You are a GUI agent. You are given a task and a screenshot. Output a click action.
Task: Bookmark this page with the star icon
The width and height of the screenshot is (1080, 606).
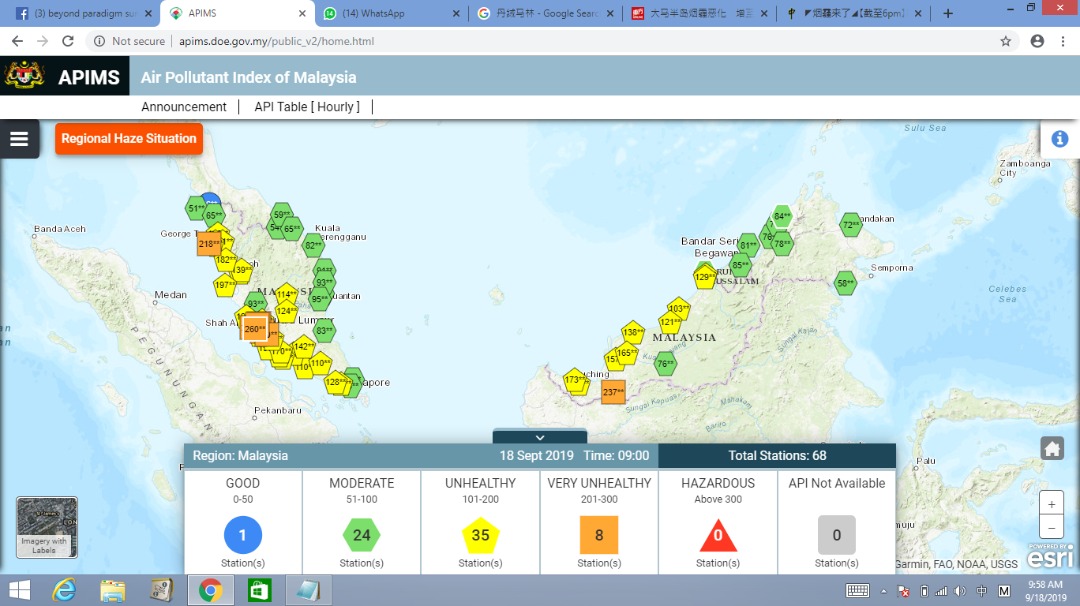point(1006,41)
